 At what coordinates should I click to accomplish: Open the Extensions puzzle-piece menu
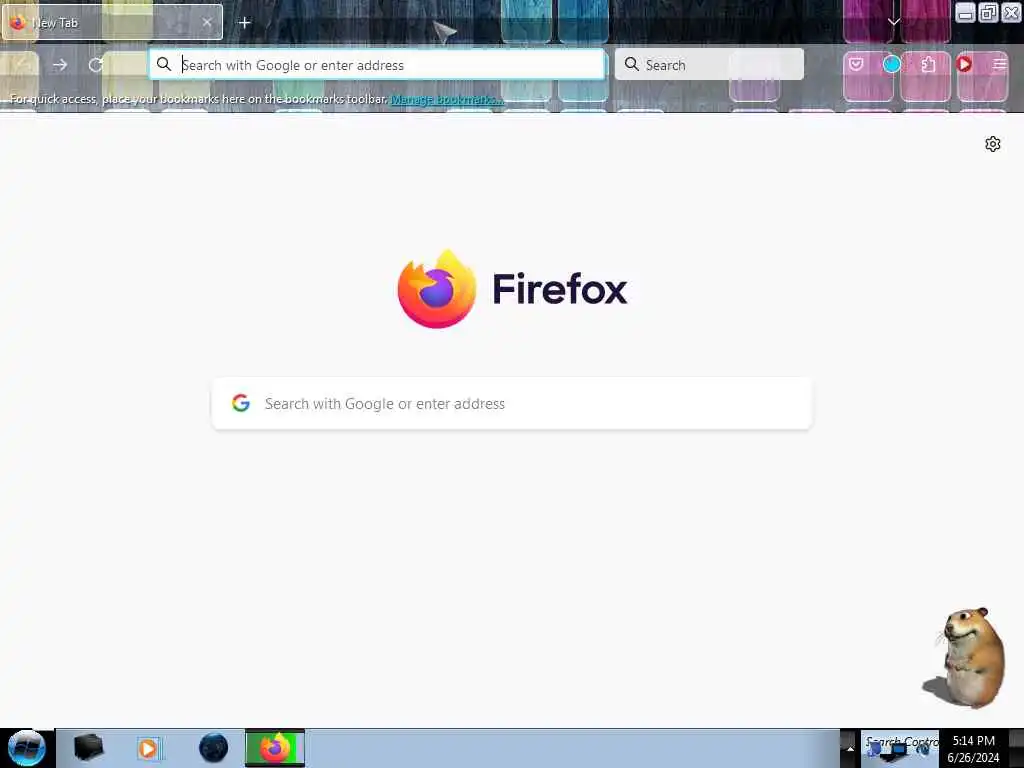928,64
